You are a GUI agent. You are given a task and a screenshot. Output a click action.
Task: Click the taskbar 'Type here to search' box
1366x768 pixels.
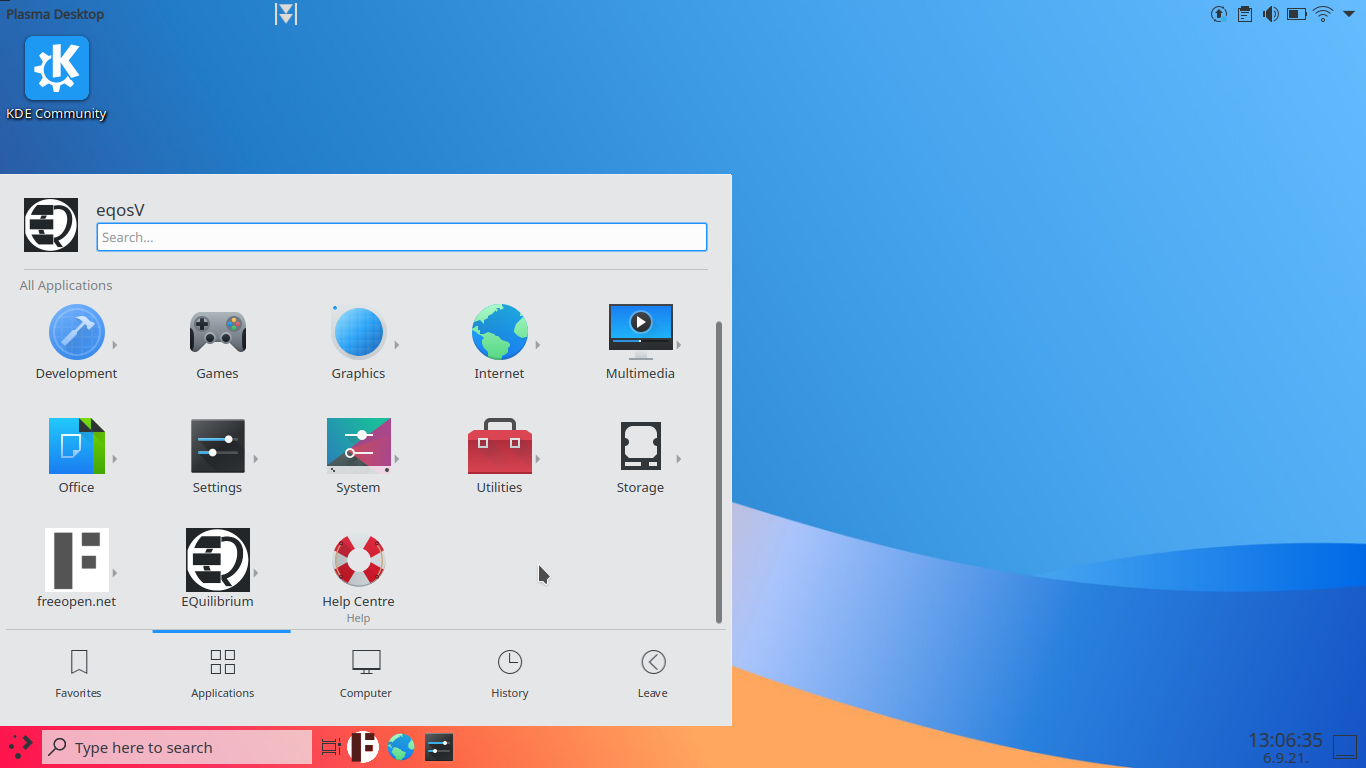pyautogui.click(x=177, y=747)
